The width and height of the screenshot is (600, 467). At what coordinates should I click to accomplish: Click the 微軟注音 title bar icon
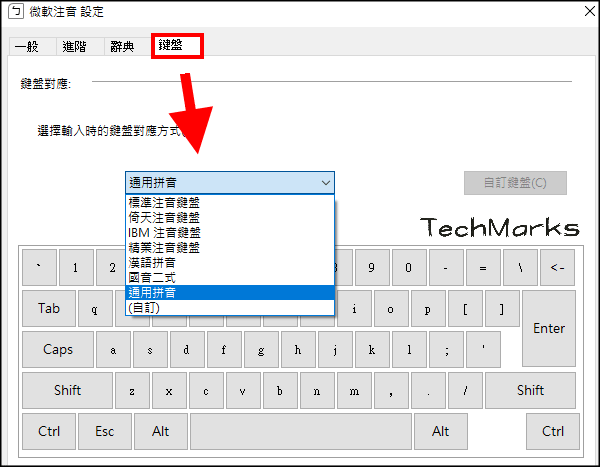pos(16,11)
